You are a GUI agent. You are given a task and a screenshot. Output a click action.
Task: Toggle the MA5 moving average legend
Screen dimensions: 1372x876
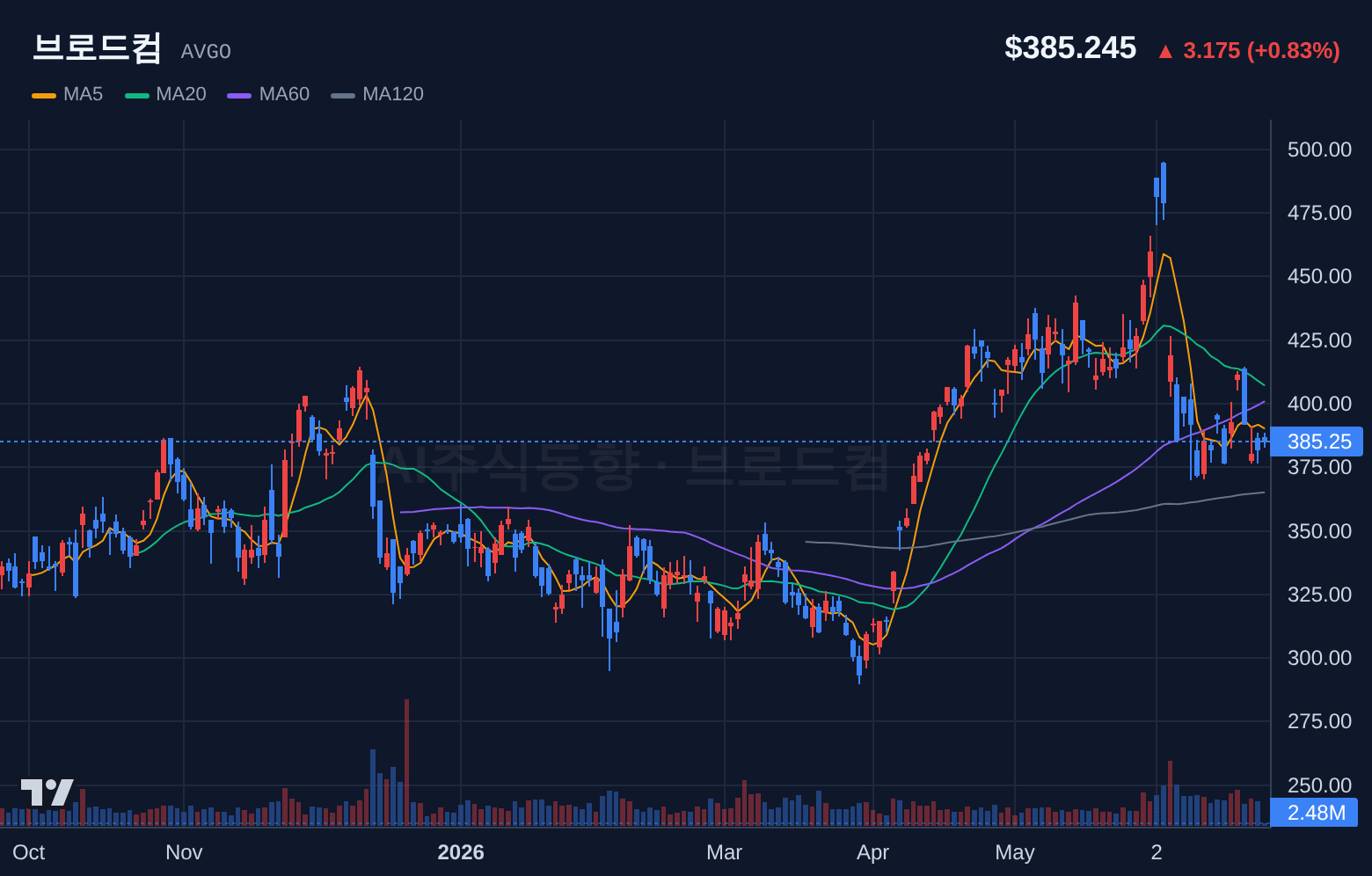pyautogui.click(x=68, y=94)
